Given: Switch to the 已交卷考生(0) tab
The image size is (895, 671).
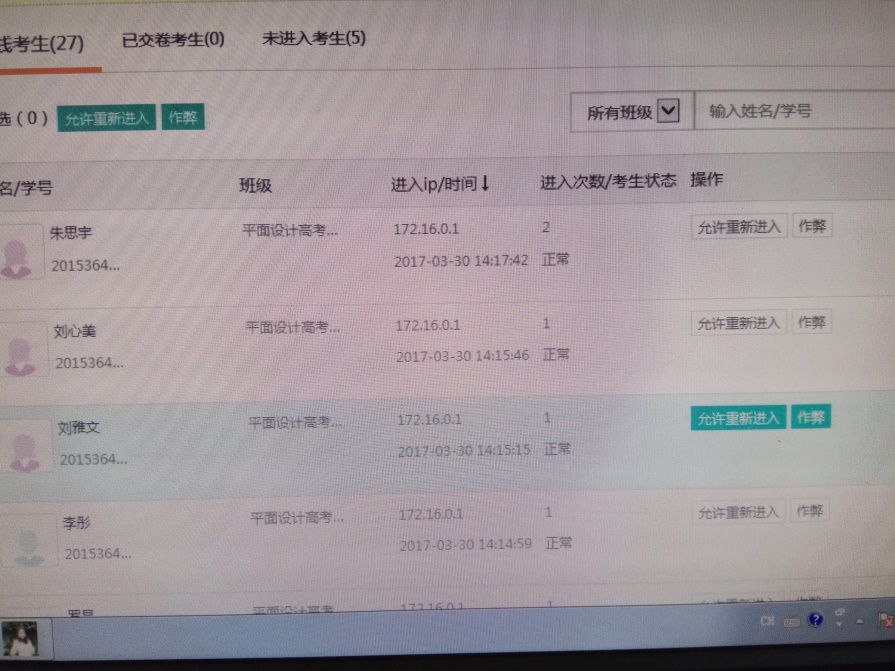Looking at the screenshot, I should [173, 41].
